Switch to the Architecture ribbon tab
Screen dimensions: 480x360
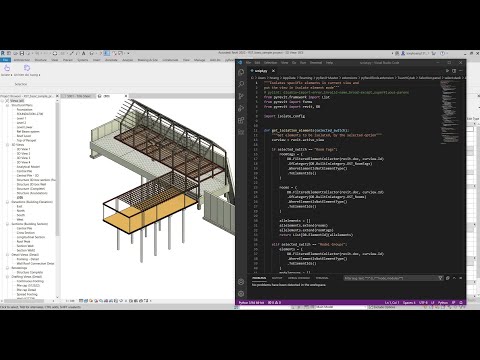(22, 60)
